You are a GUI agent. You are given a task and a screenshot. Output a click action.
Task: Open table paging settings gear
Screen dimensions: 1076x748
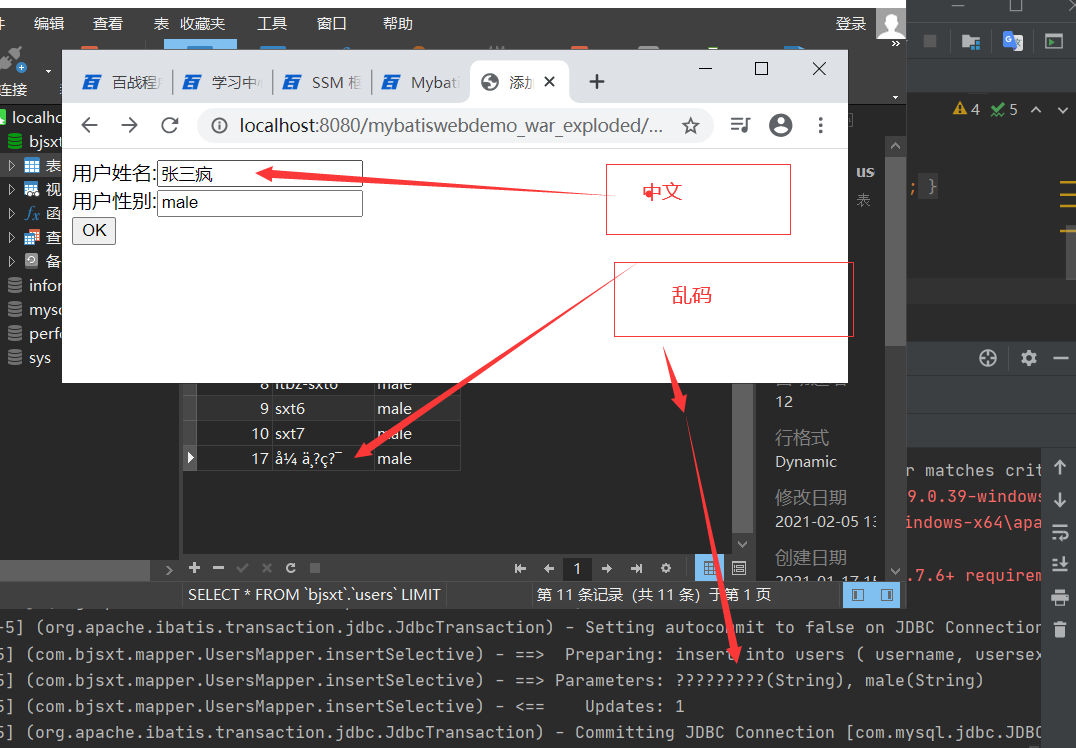pyautogui.click(x=666, y=568)
